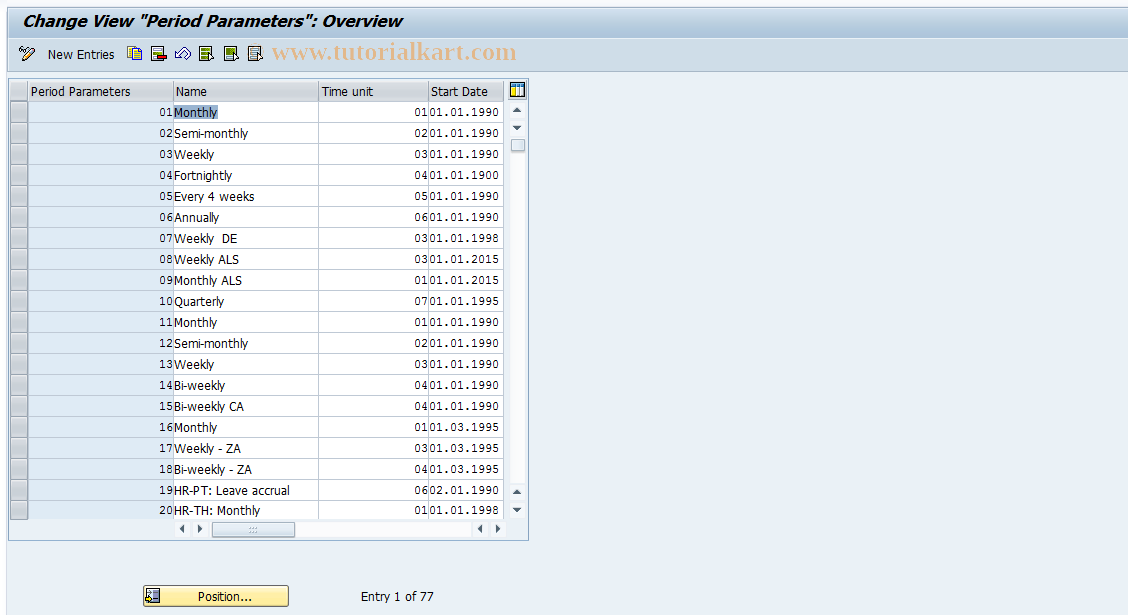Click the Annually name field

click(246, 217)
